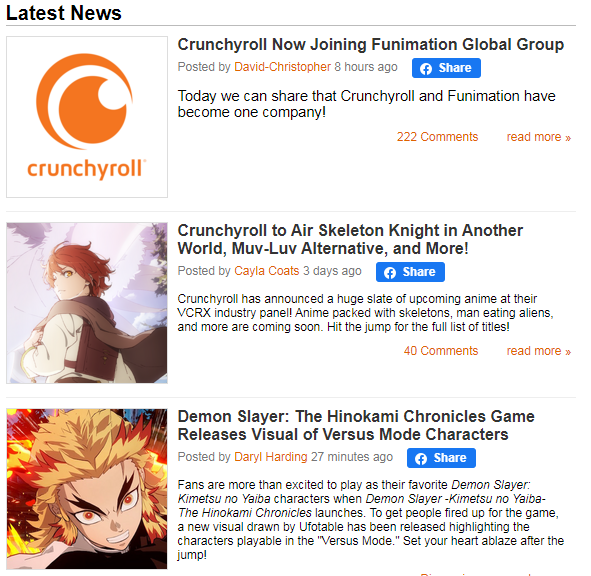Open the Crunchyroll logo thumbnail

coord(87,117)
